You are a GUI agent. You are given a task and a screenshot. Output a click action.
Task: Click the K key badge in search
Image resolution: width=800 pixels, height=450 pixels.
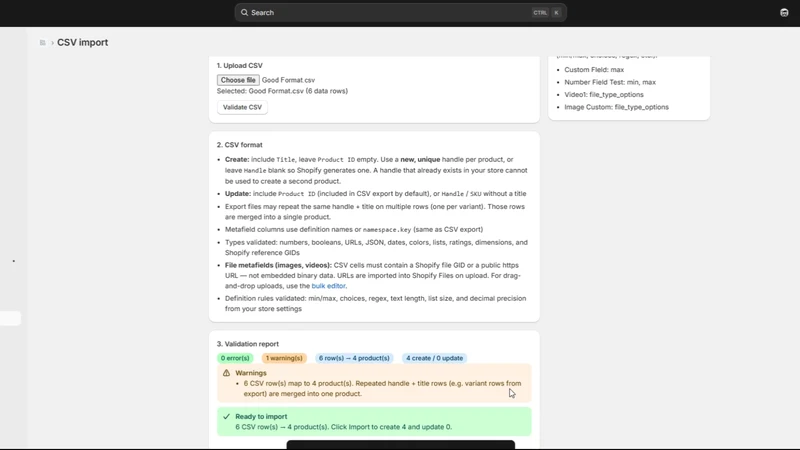point(556,12)
